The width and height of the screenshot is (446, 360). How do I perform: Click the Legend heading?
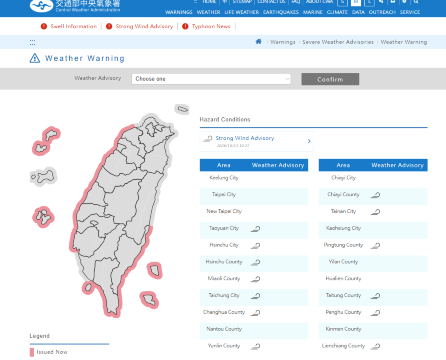[x=39, y=336]
